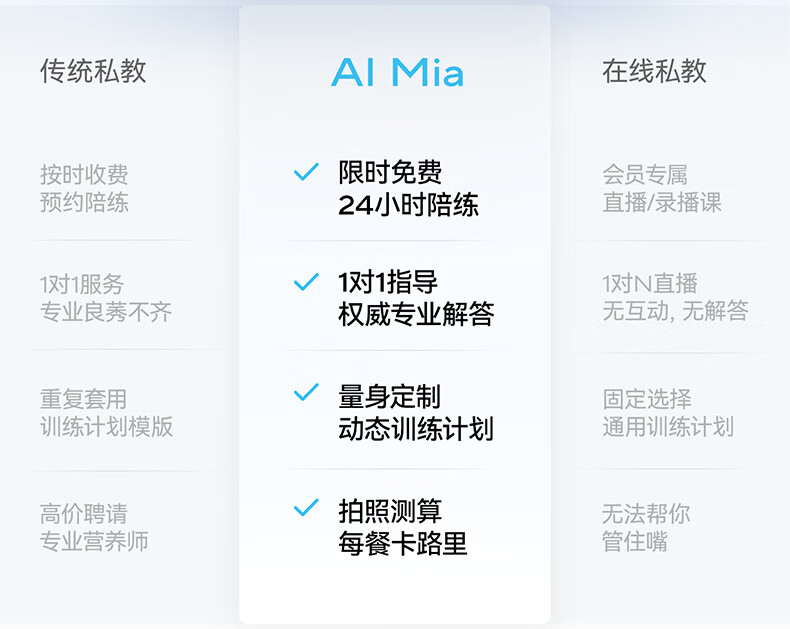Screen dimensions: 790x629
Task: Click the checkmark beside 拍照测算
Action: (306, 509)
